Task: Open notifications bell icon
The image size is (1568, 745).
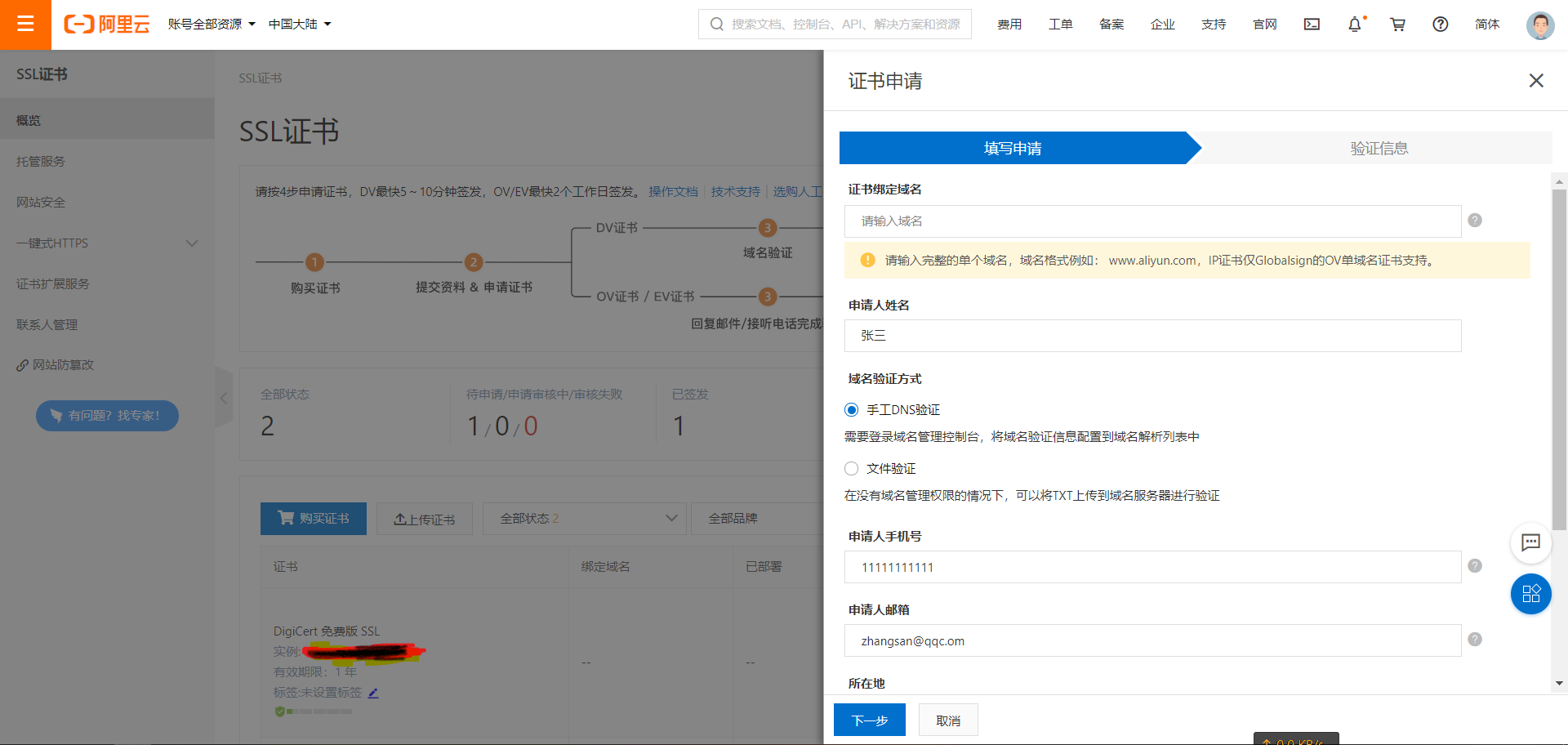Action: [1355, 25]
